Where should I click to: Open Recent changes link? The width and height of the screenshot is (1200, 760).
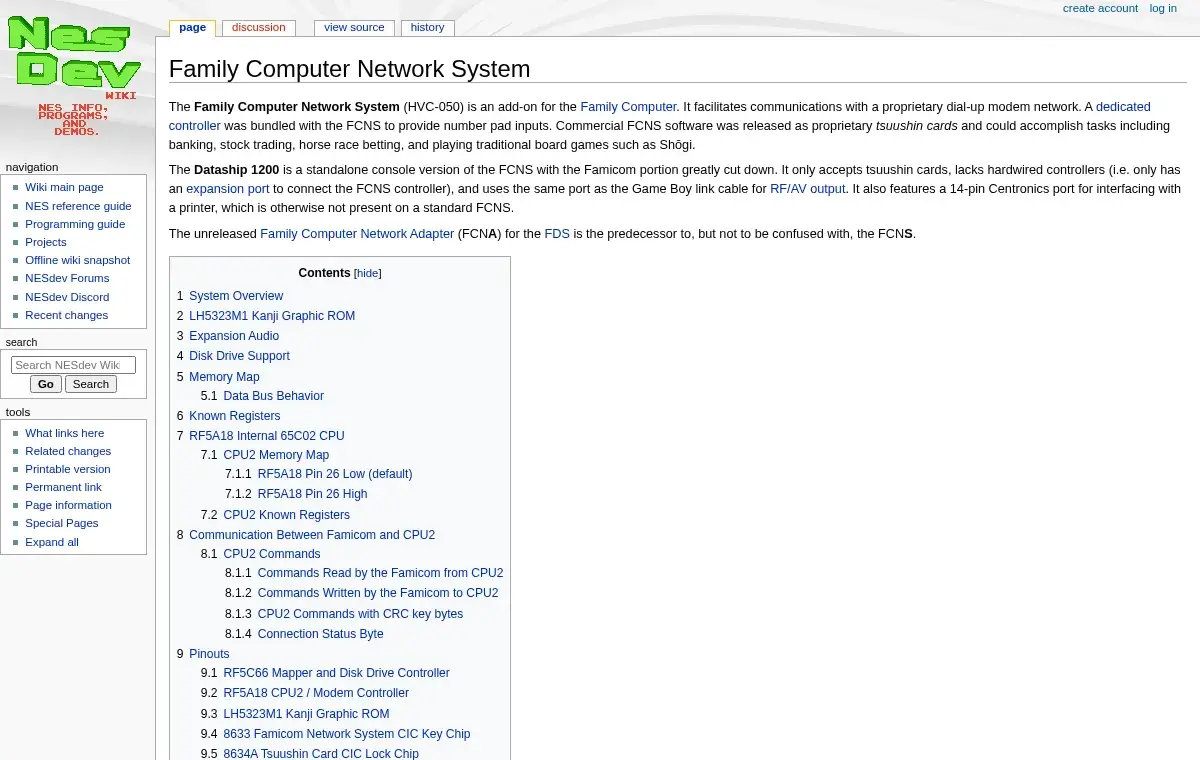(66, 315)
